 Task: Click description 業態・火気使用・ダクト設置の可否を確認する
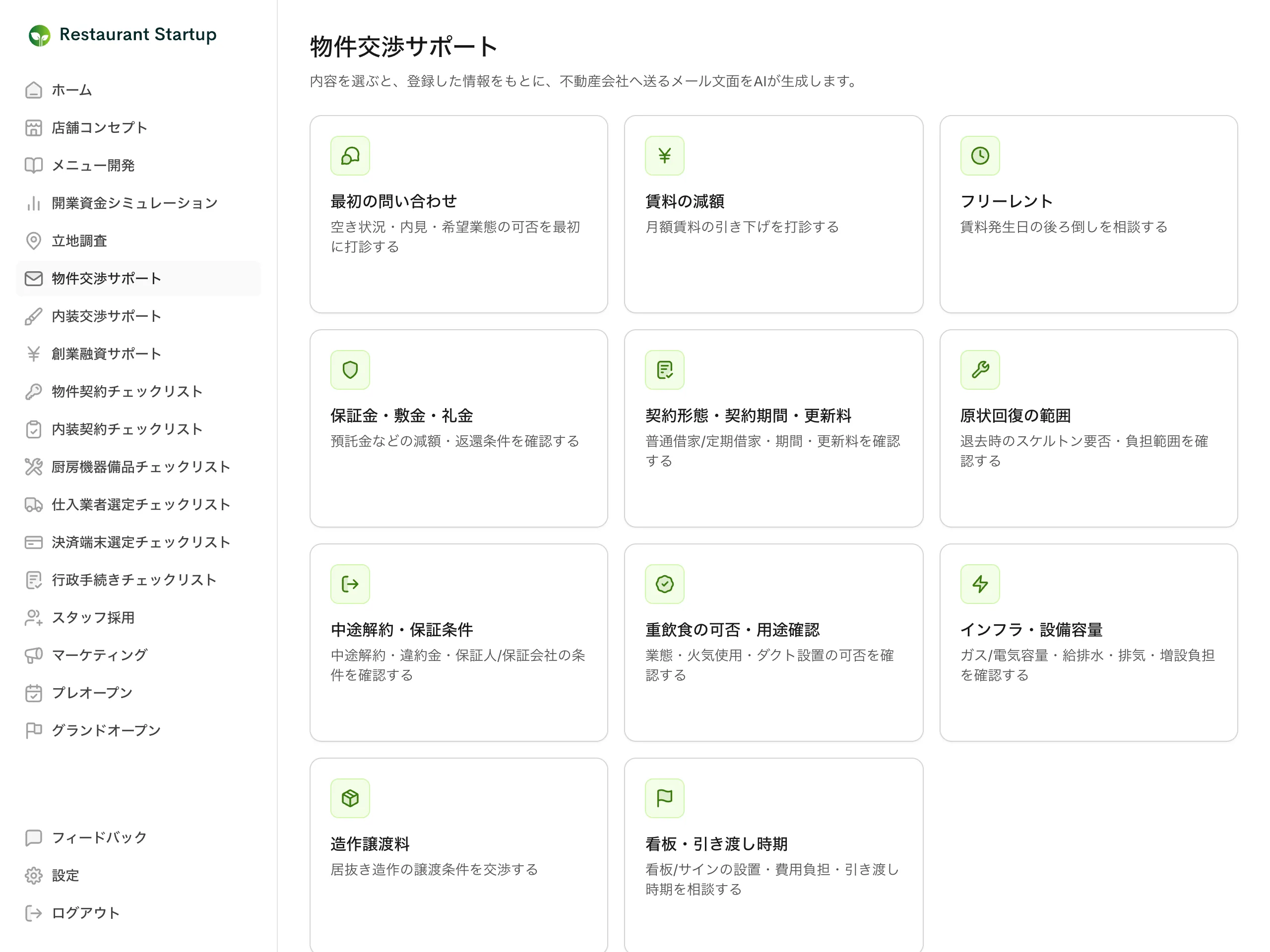point(769,665)
